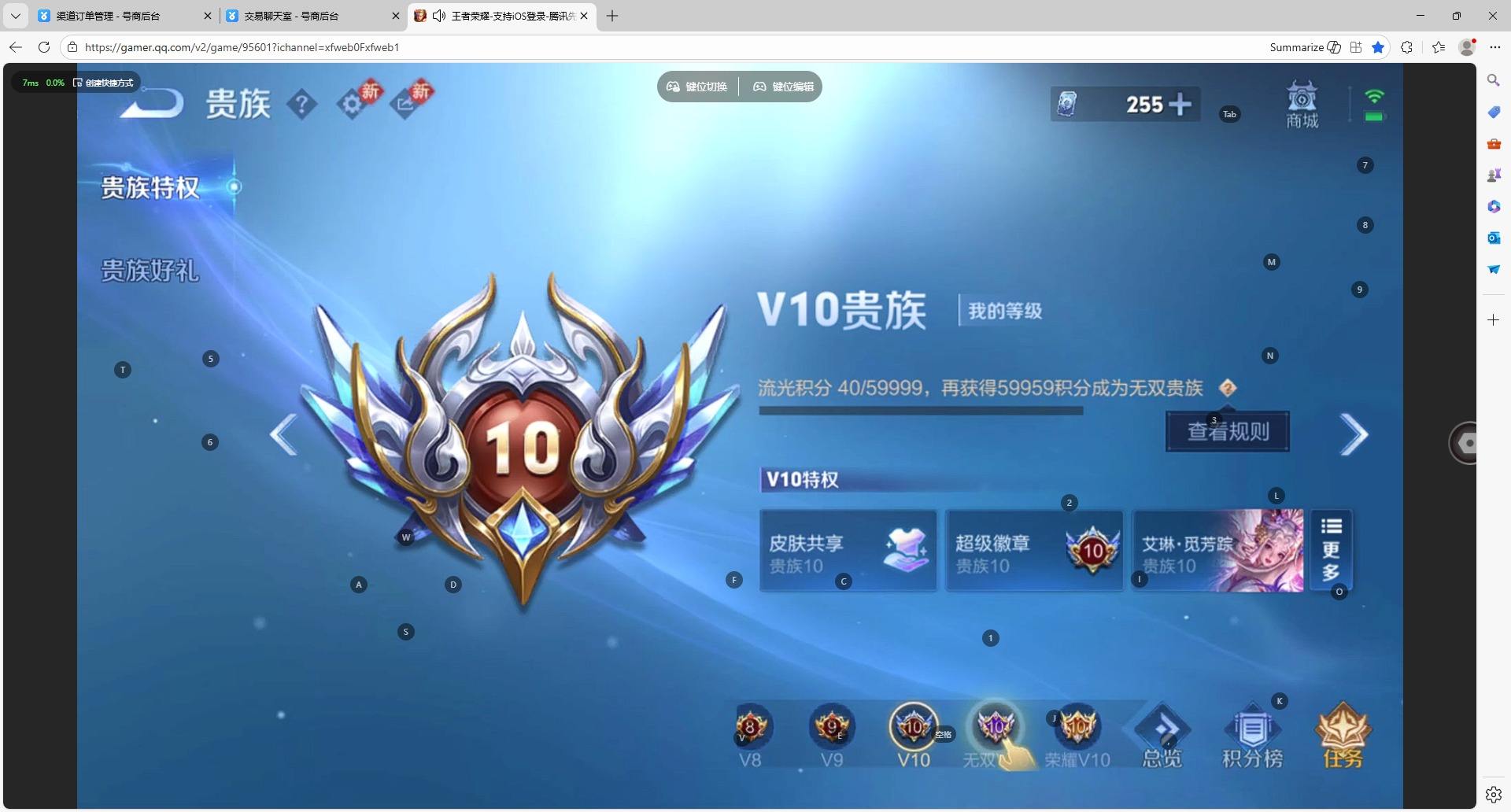Click the 7ms latency indicator
Image resolution: width=1511 pixels, height=812 pixels.
pos(30,83)
